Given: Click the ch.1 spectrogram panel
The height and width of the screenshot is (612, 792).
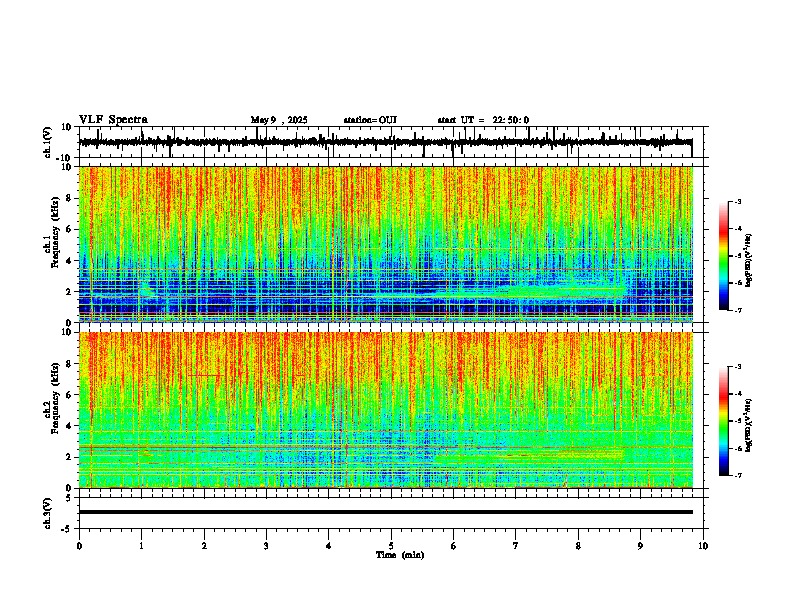Looking at the screenshot, I should pos(386,244).
